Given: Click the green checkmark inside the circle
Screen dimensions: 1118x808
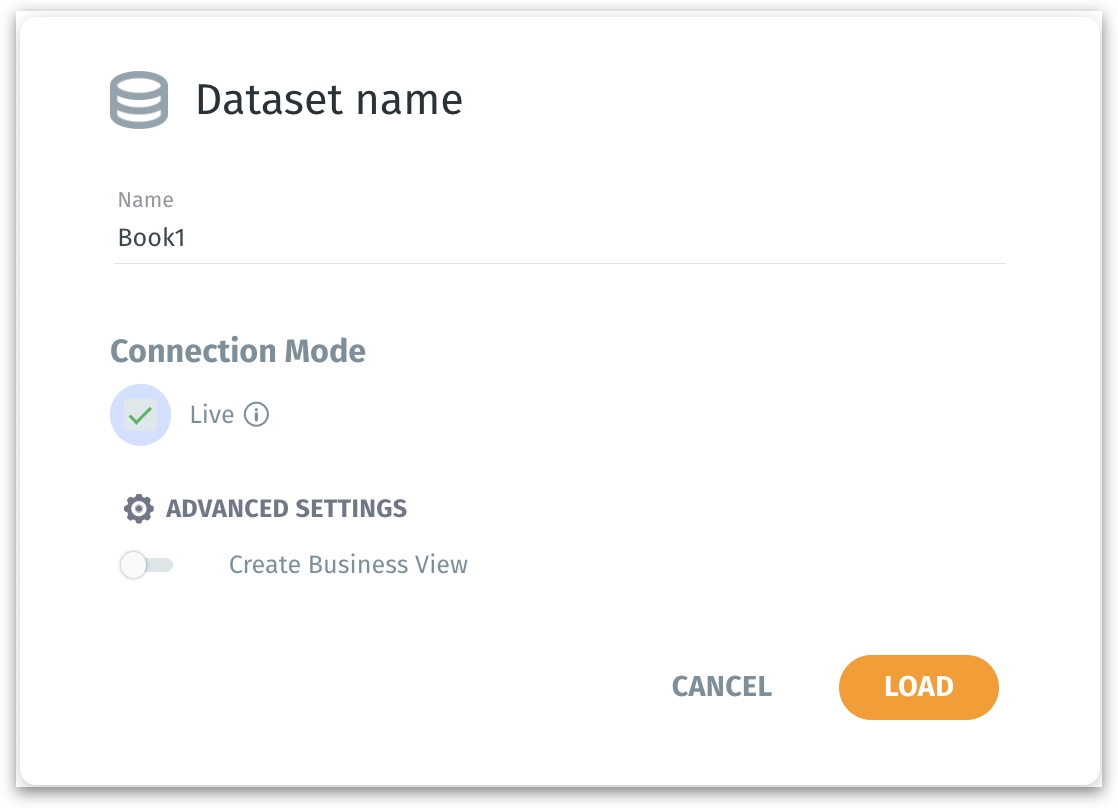Looking at the screenshot, I should click(140, 414).
